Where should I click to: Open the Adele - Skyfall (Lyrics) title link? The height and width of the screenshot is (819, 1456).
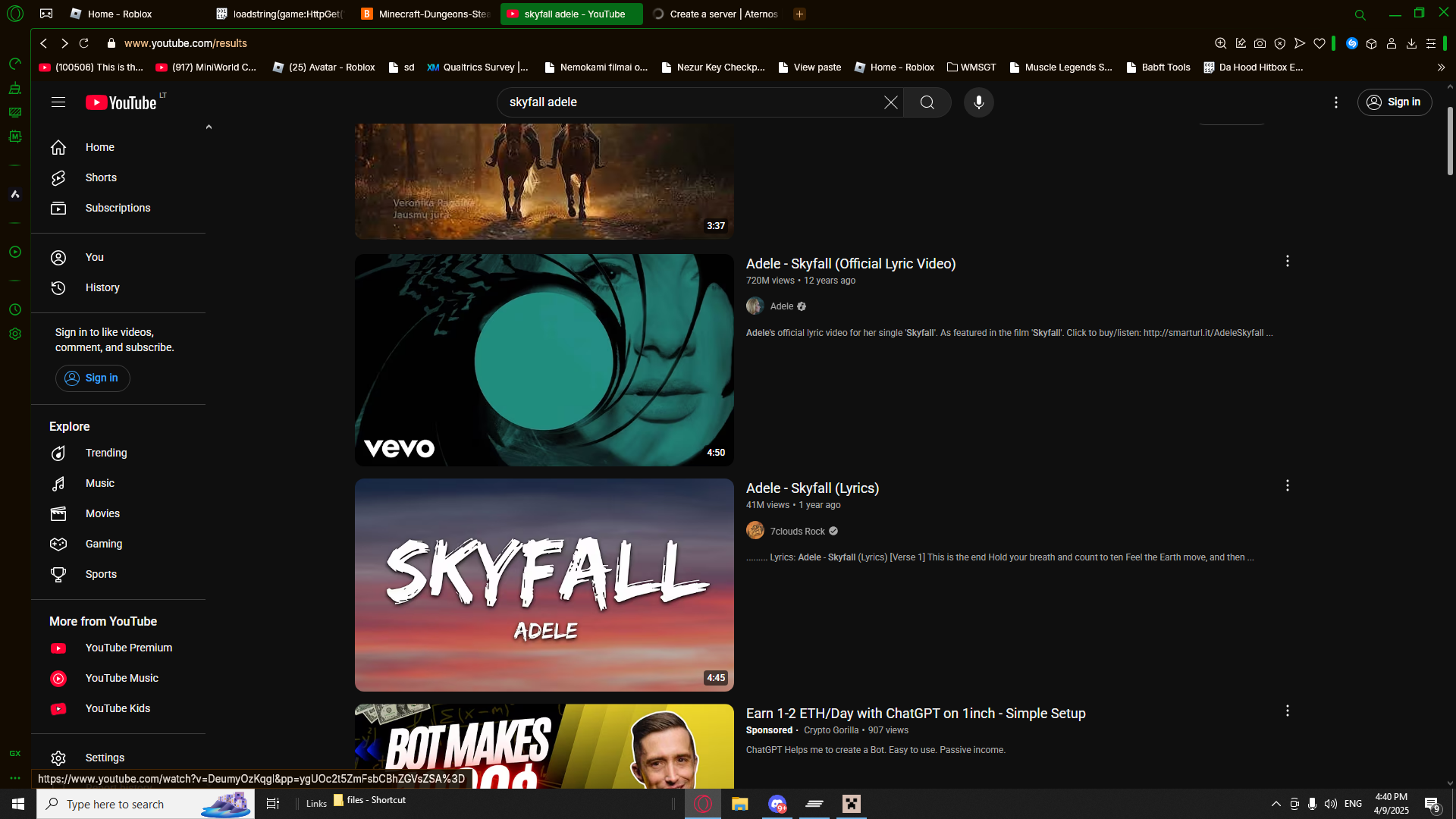pyautogui.click(x=812, y=488)
